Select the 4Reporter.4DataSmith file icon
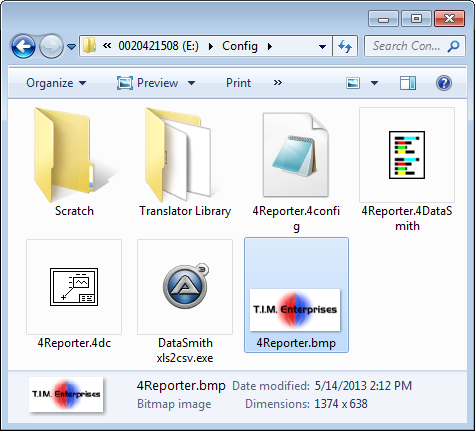Image resolution: width=475 pixels, height=431 pixels. pos(407,155)
